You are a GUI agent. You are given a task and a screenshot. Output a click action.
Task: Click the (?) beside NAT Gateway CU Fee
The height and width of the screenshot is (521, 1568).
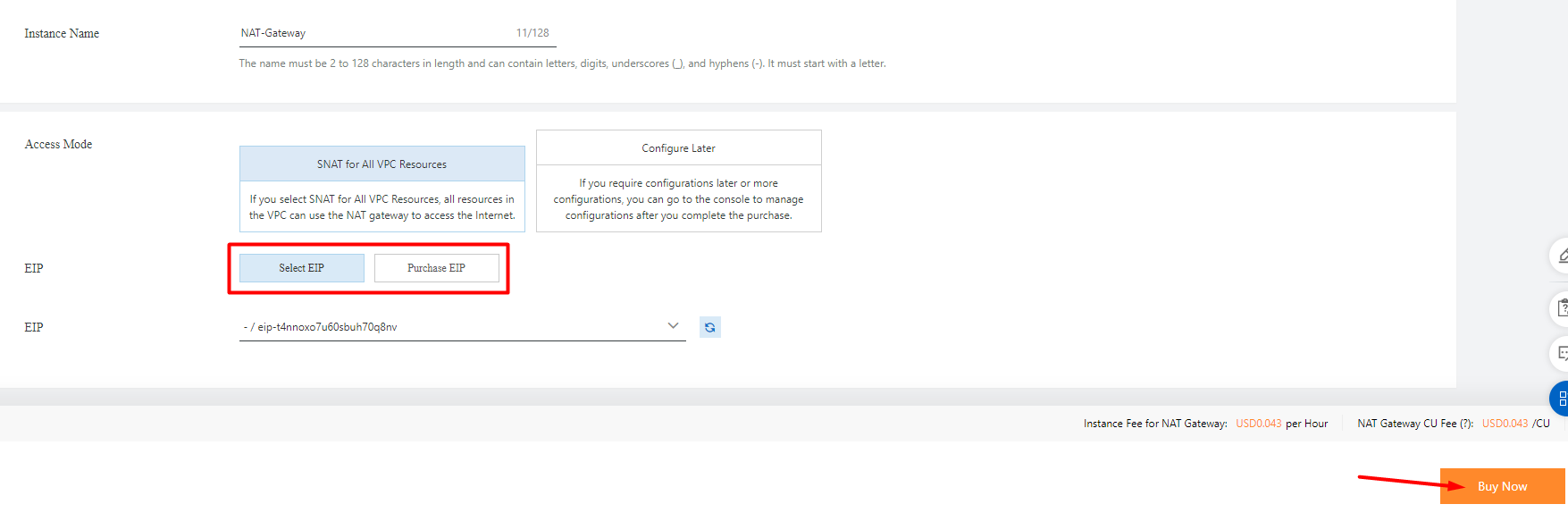1466,424
